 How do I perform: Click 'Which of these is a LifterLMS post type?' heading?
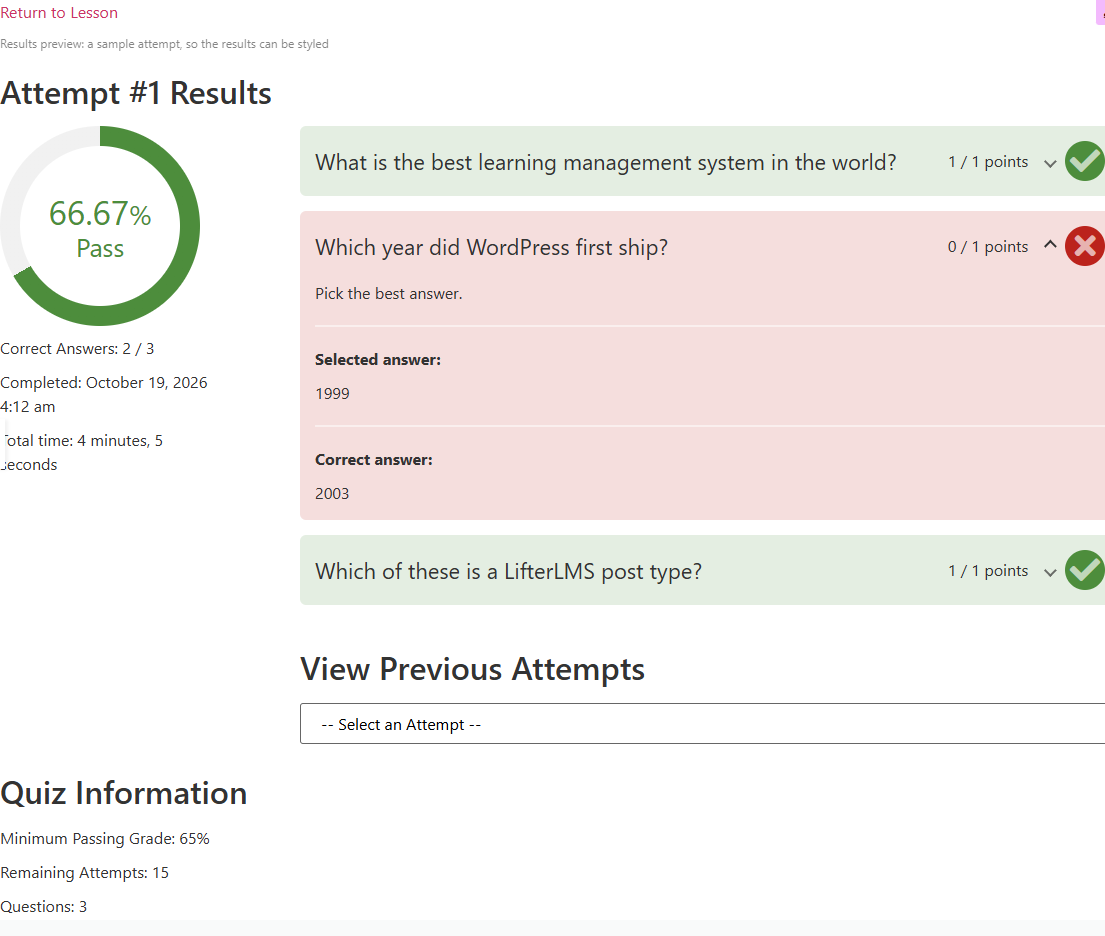pos(508,571)
